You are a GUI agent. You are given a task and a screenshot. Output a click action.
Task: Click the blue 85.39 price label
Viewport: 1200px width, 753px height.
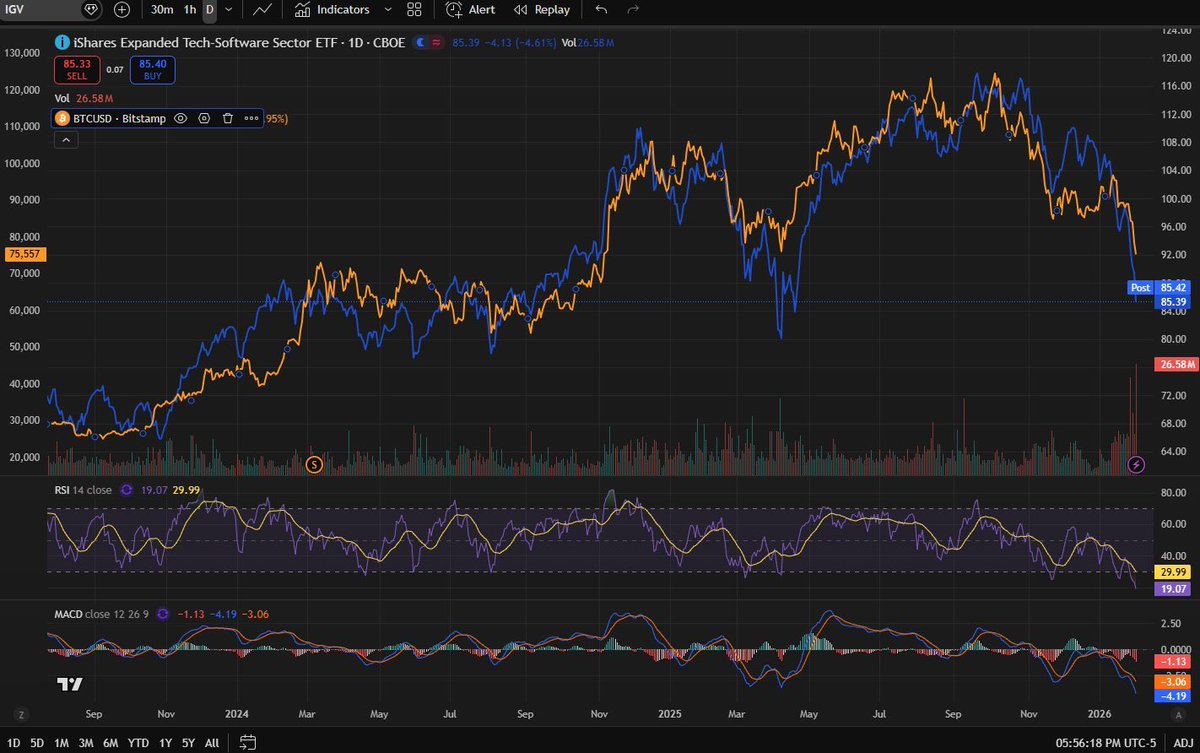[x=1172, y=302]
